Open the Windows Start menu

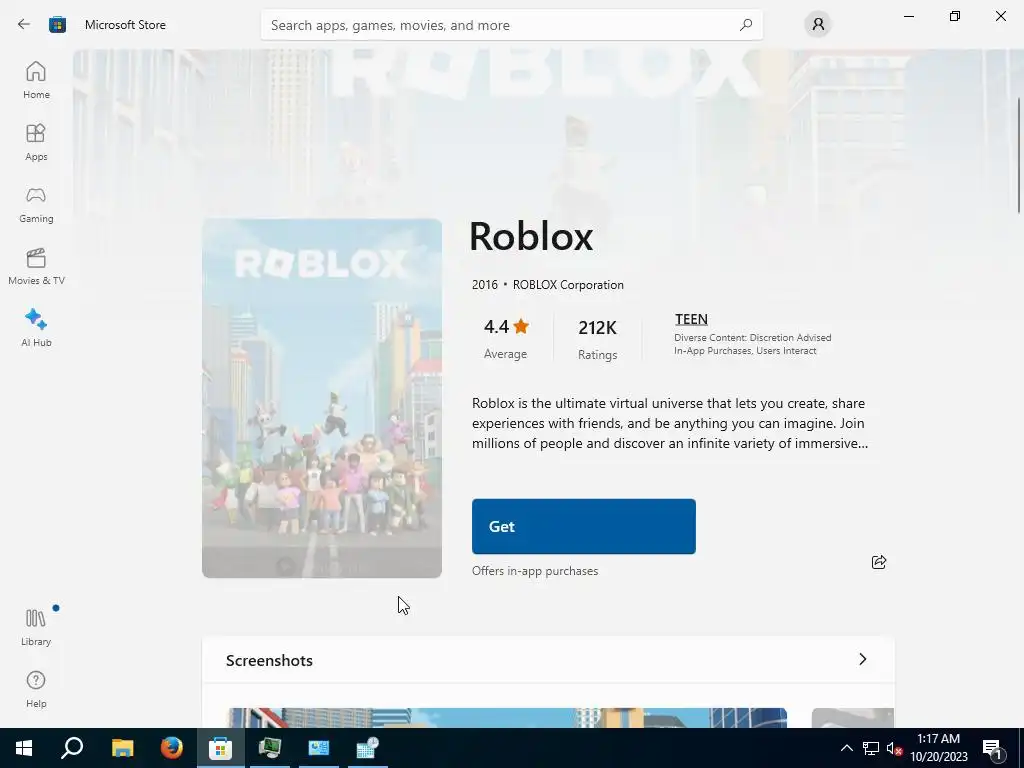pyautogui.click(x=24, y=748)
